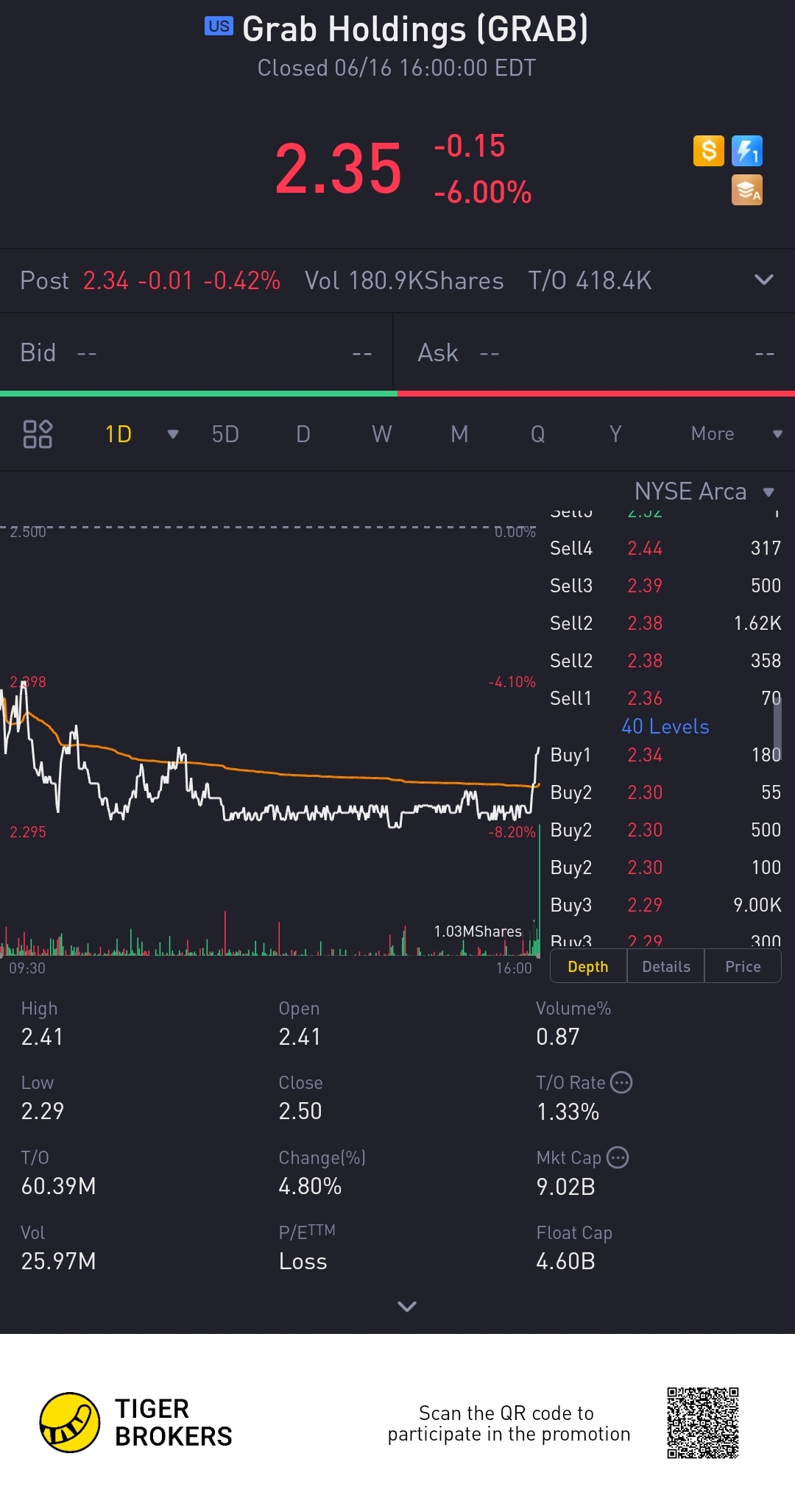Tap the Sell1 2.36 row
This screenshot has height=1512, width=795.
665,698
